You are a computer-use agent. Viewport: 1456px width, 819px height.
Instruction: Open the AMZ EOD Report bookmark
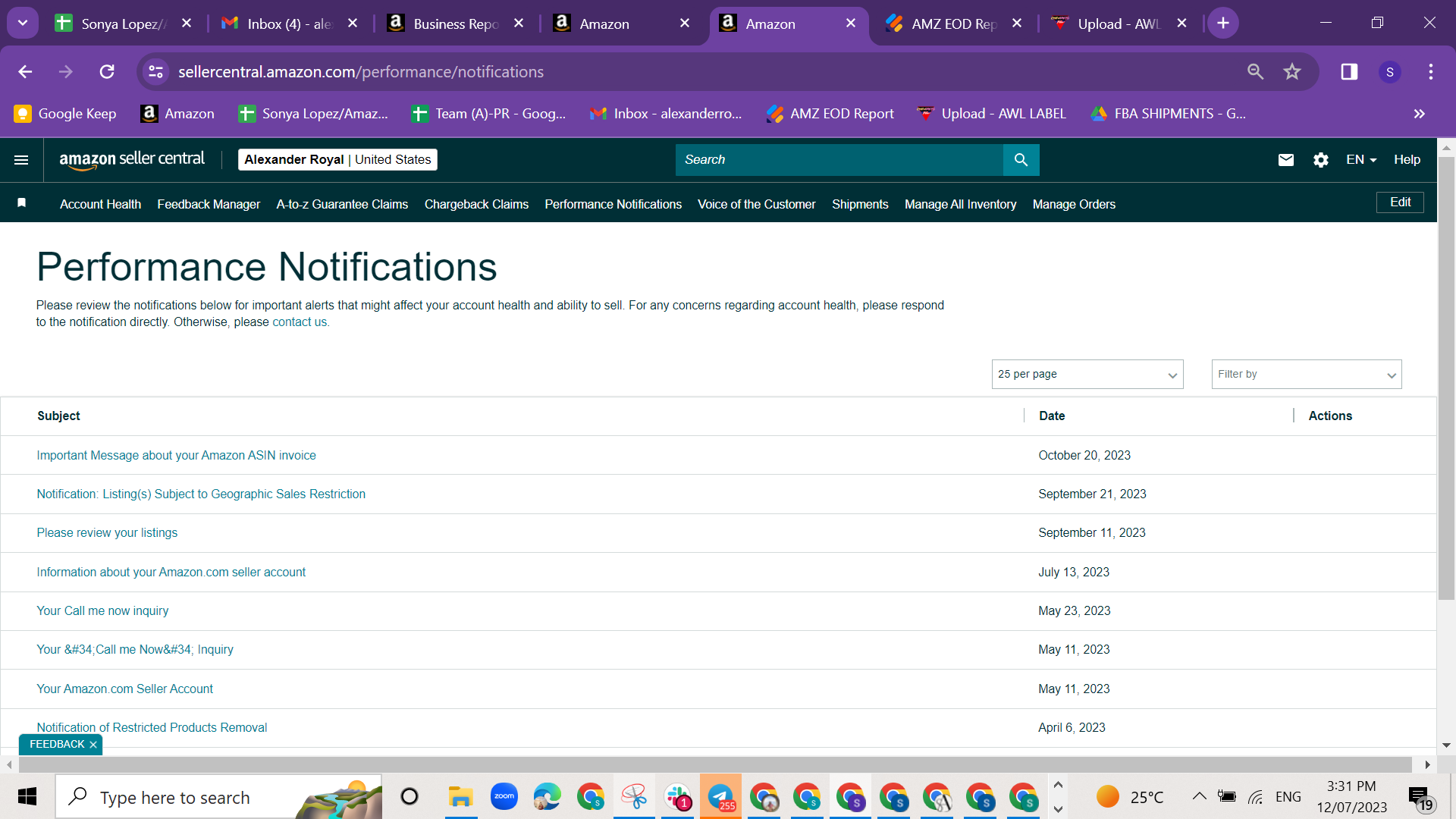click(x=830, y=114)
